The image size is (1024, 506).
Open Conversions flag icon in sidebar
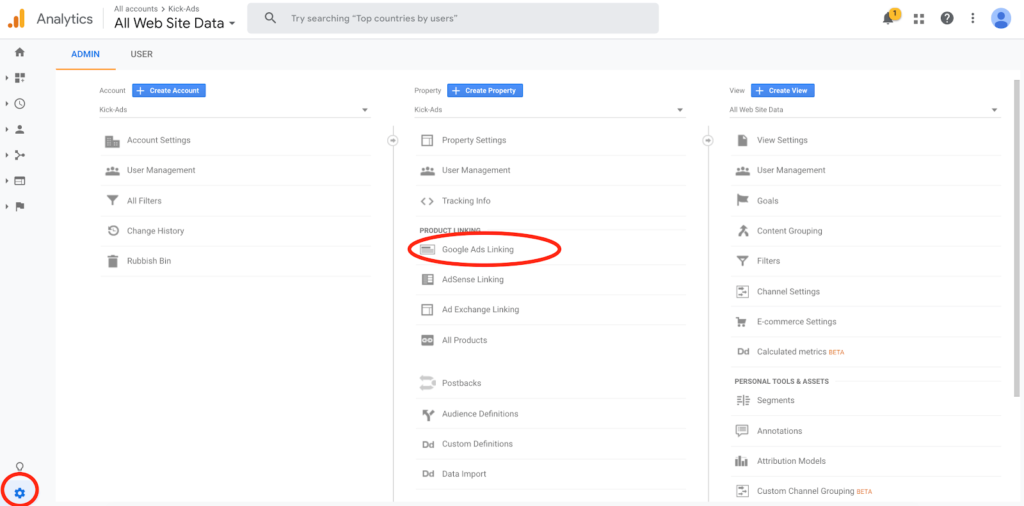20,206
